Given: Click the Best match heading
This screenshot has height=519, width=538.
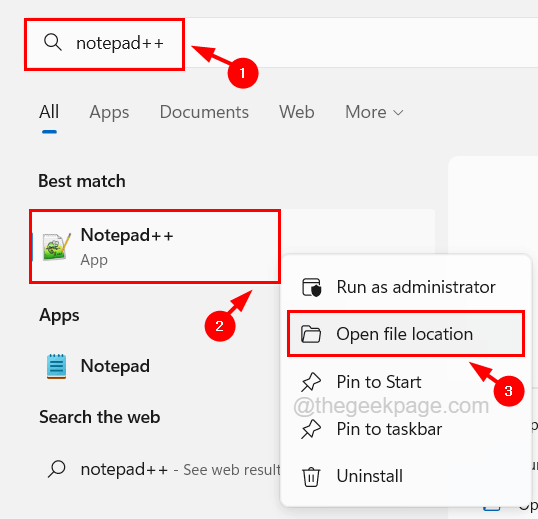Looking at the screenshot, I should point(82,181).
